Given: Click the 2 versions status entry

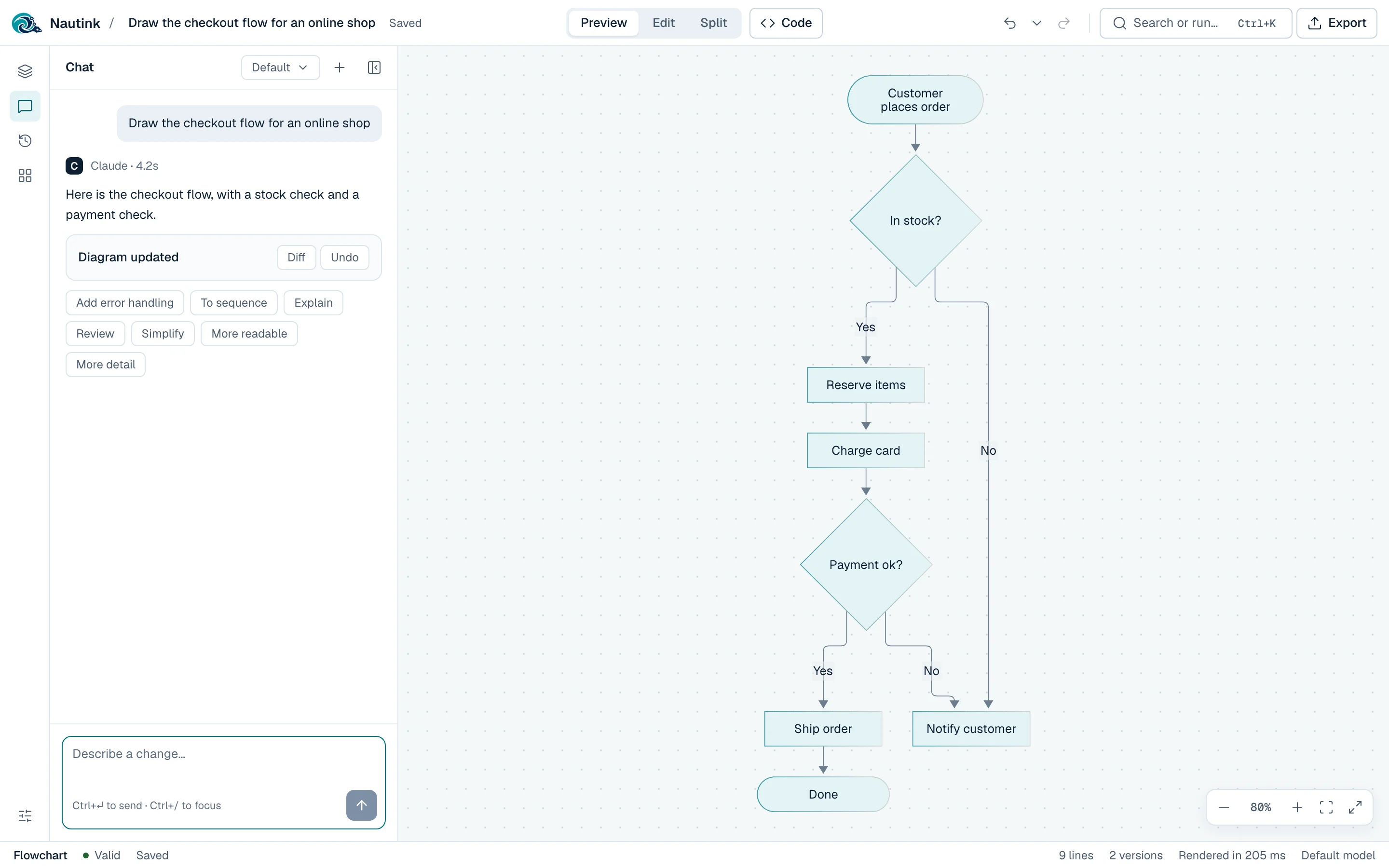Looking at the screenshot, I should coord(1135,855).
